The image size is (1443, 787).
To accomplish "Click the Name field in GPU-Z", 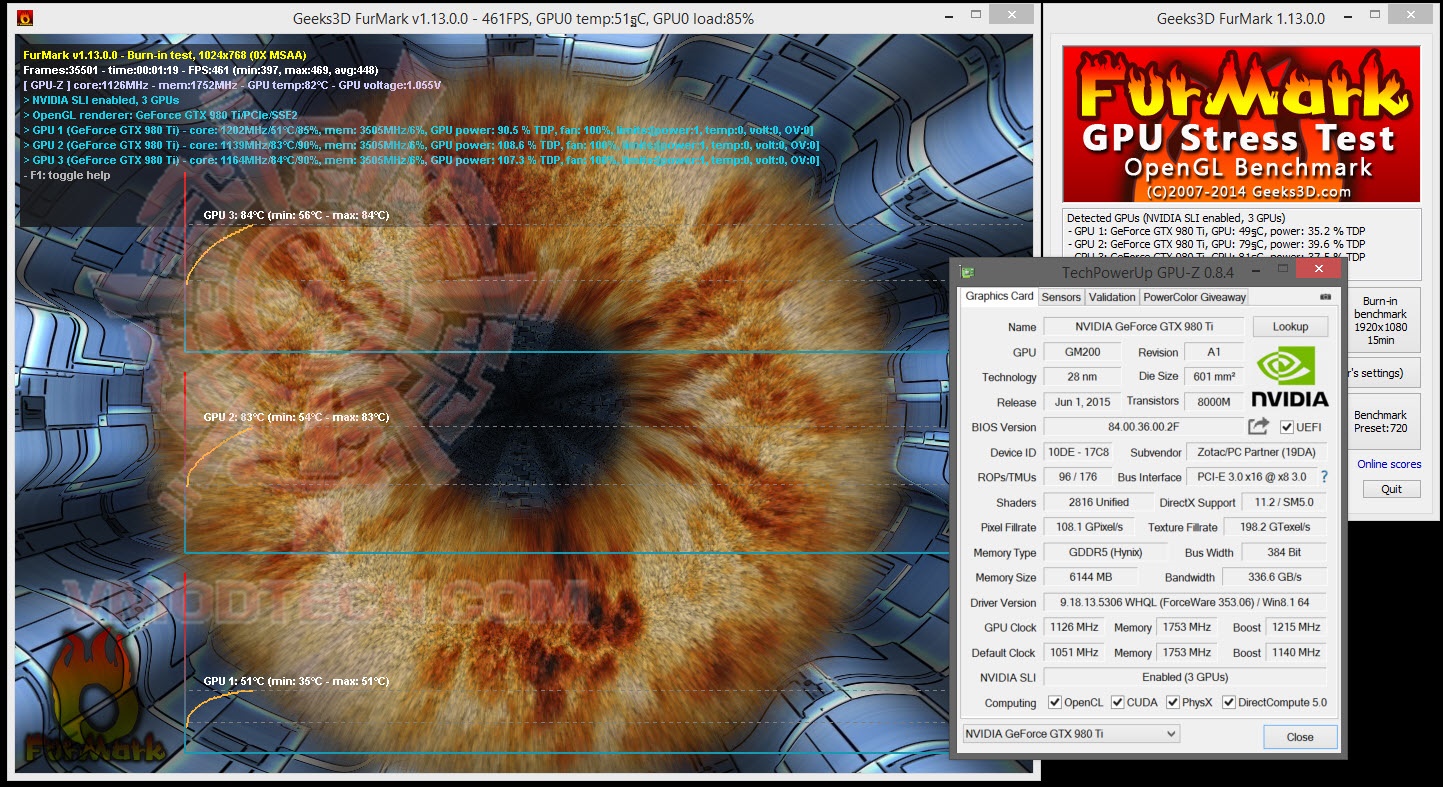I will tap(1144, 327).
